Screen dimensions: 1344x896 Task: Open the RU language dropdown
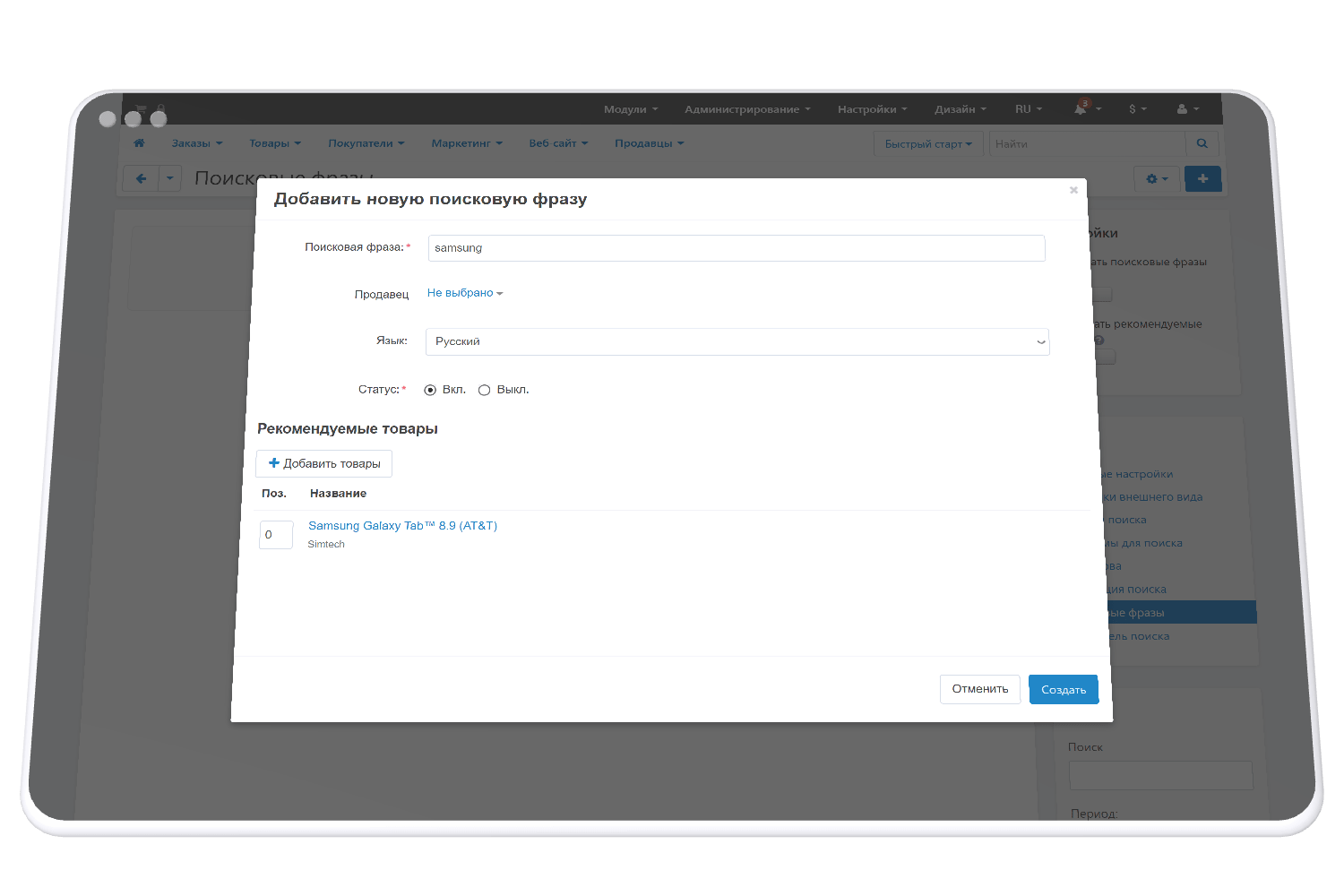pyautogui.click(x=1029, y=108)
